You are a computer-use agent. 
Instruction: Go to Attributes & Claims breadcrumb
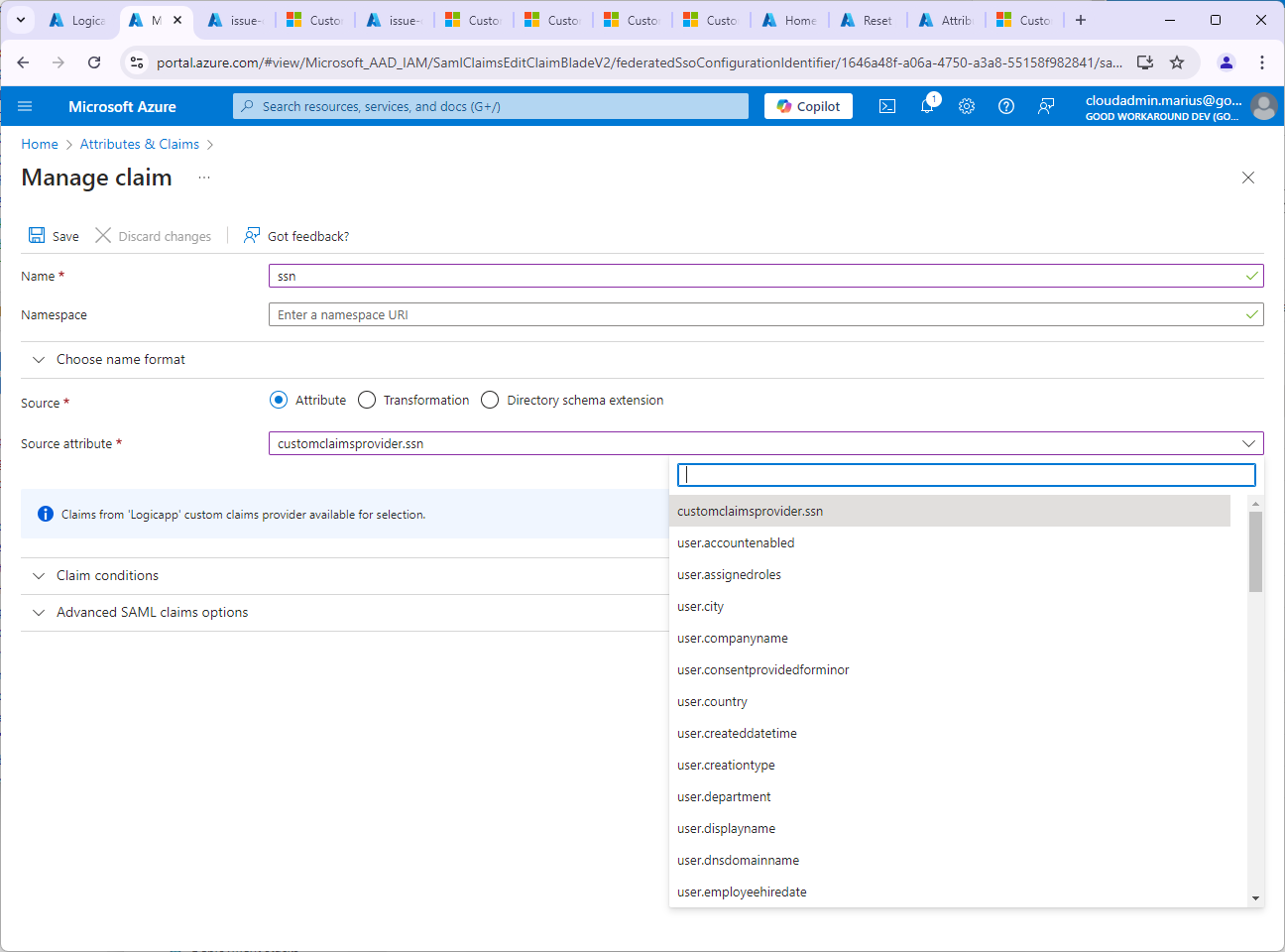(139, 144)
